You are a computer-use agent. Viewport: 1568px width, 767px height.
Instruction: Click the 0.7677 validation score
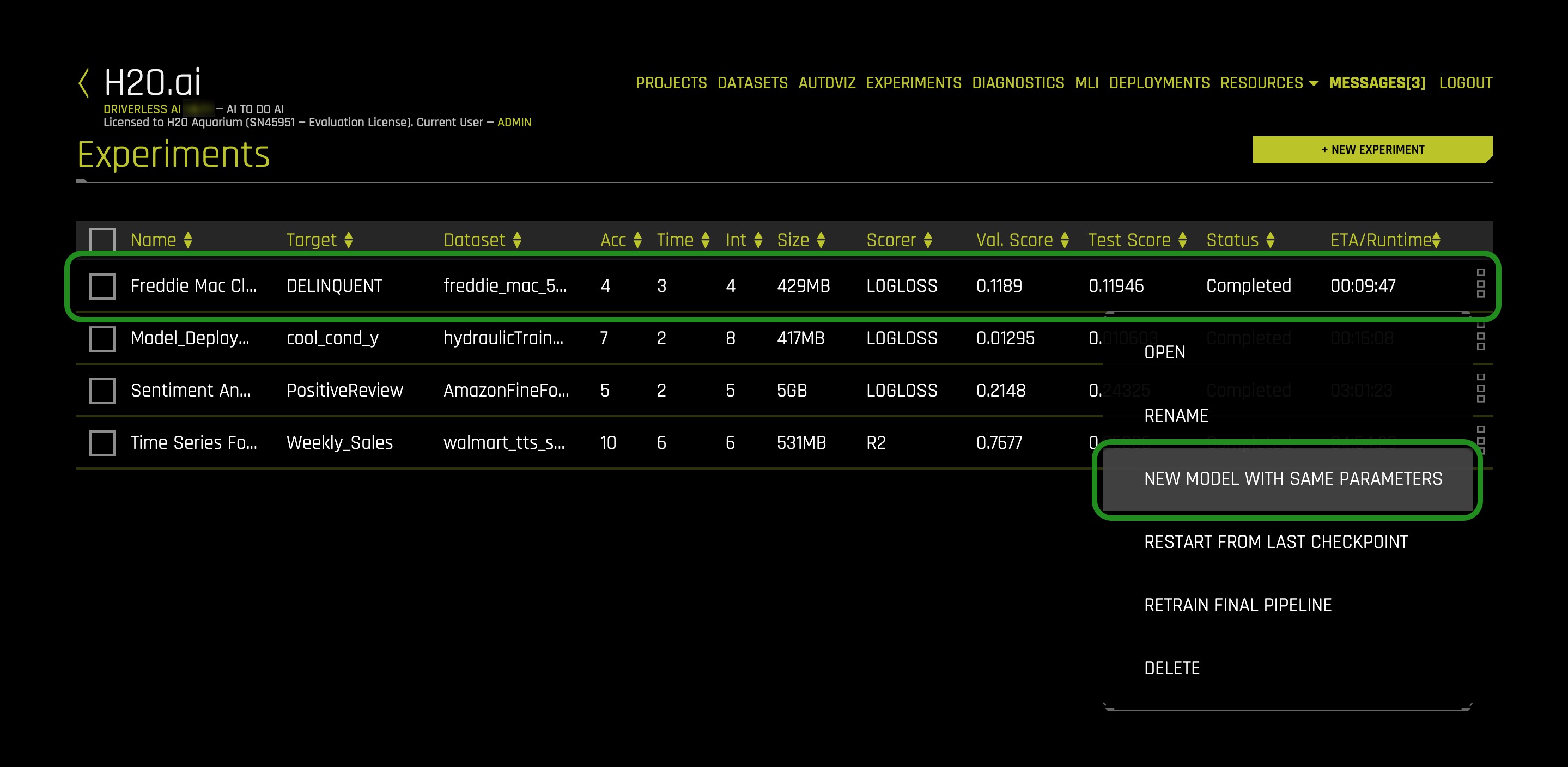999,443
